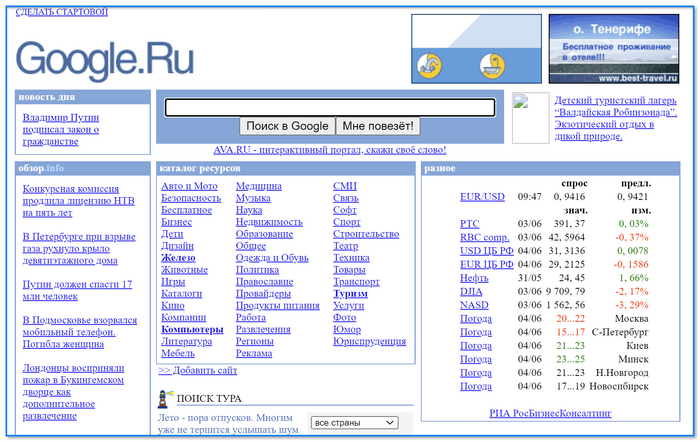Screen dimensions: 700x442
Task: Open the 'РИА РосБизнесКонсалтинг' link
Action: click(x=551, y=413)
